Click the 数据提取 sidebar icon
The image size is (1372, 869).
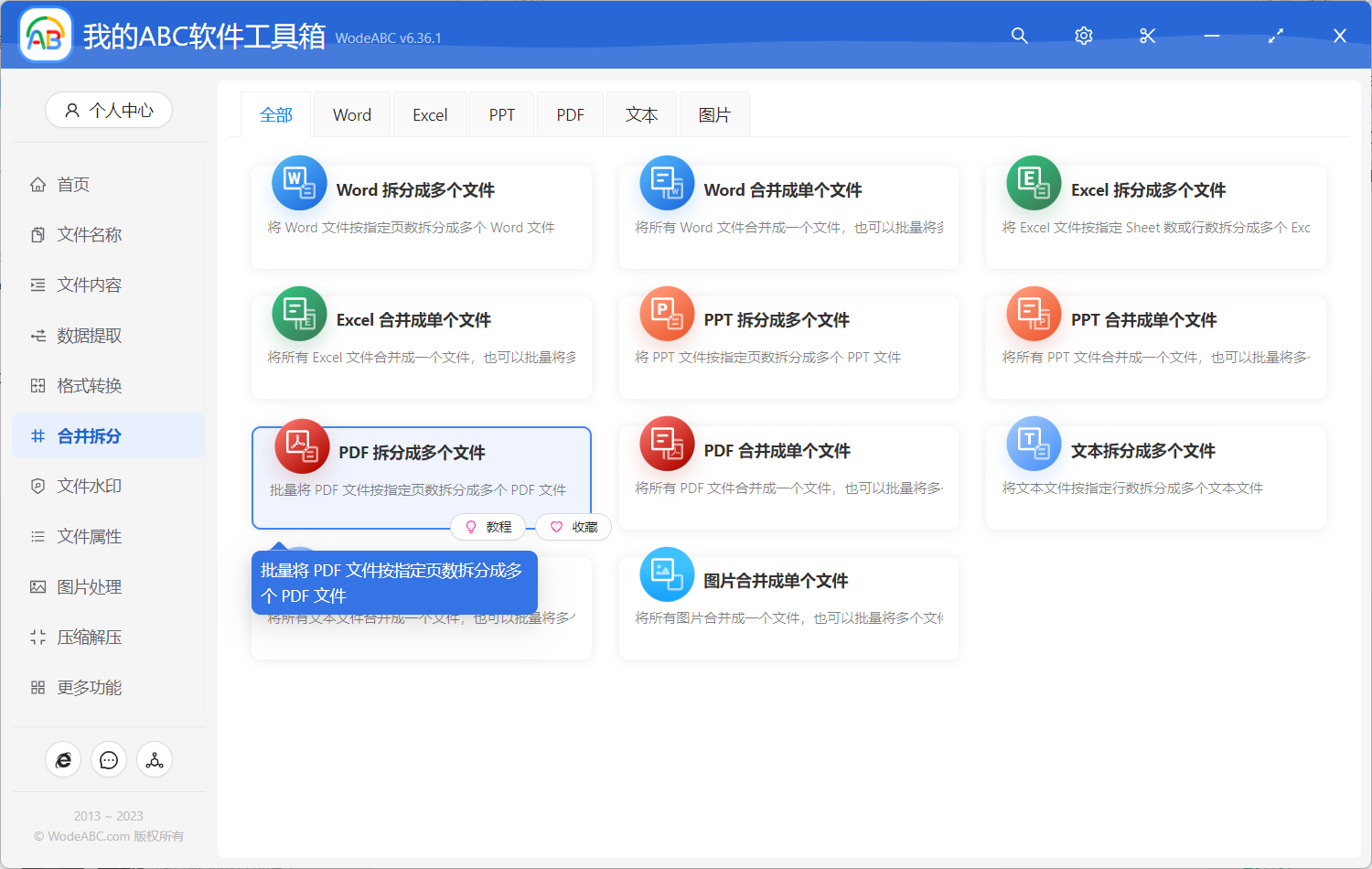tap(38, 335)
